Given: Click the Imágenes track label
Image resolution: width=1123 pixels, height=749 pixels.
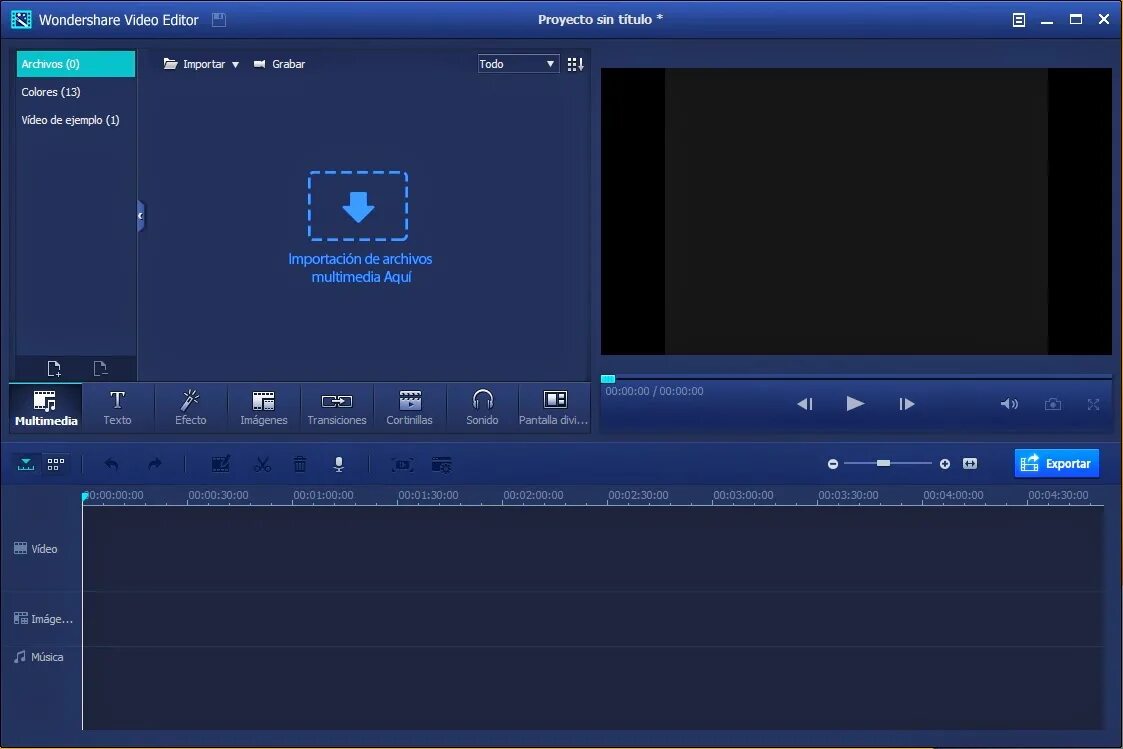Looking at the screenshot, I should (43, 619).
